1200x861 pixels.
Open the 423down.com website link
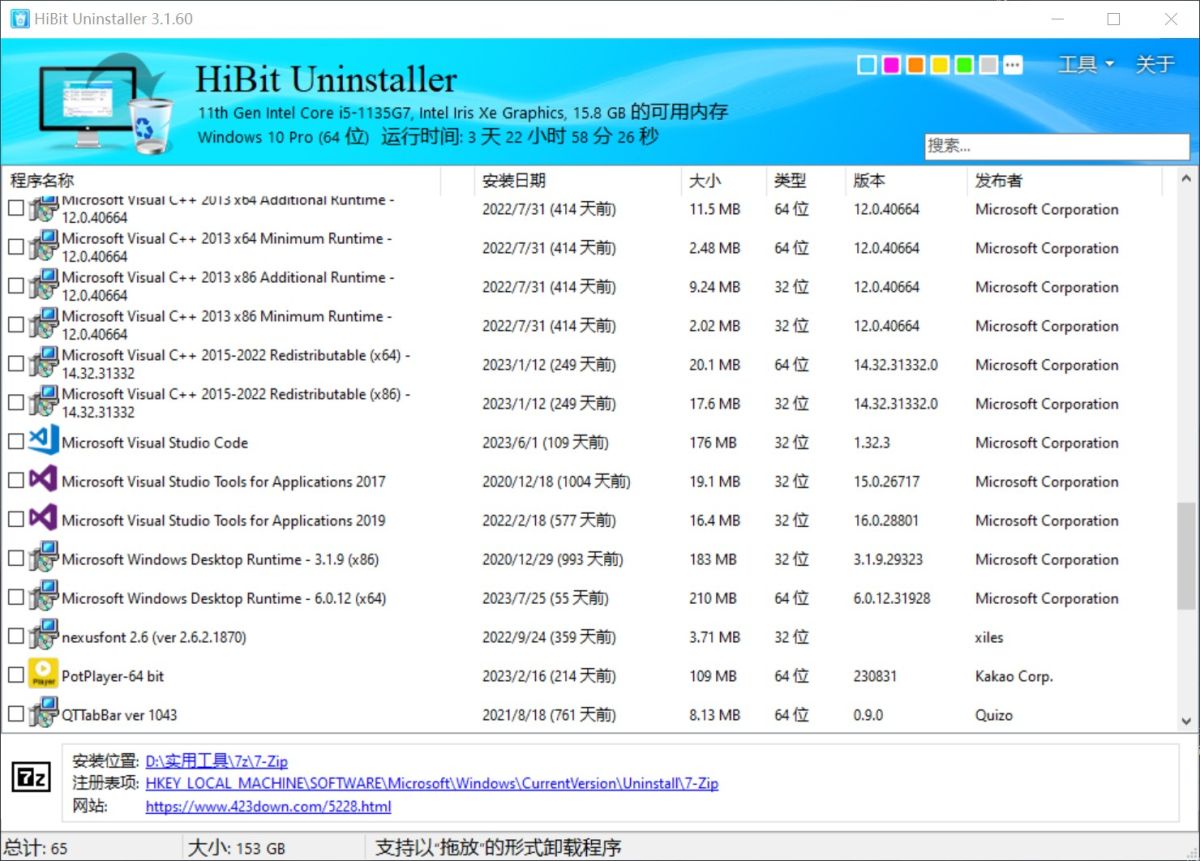[268, 806]
